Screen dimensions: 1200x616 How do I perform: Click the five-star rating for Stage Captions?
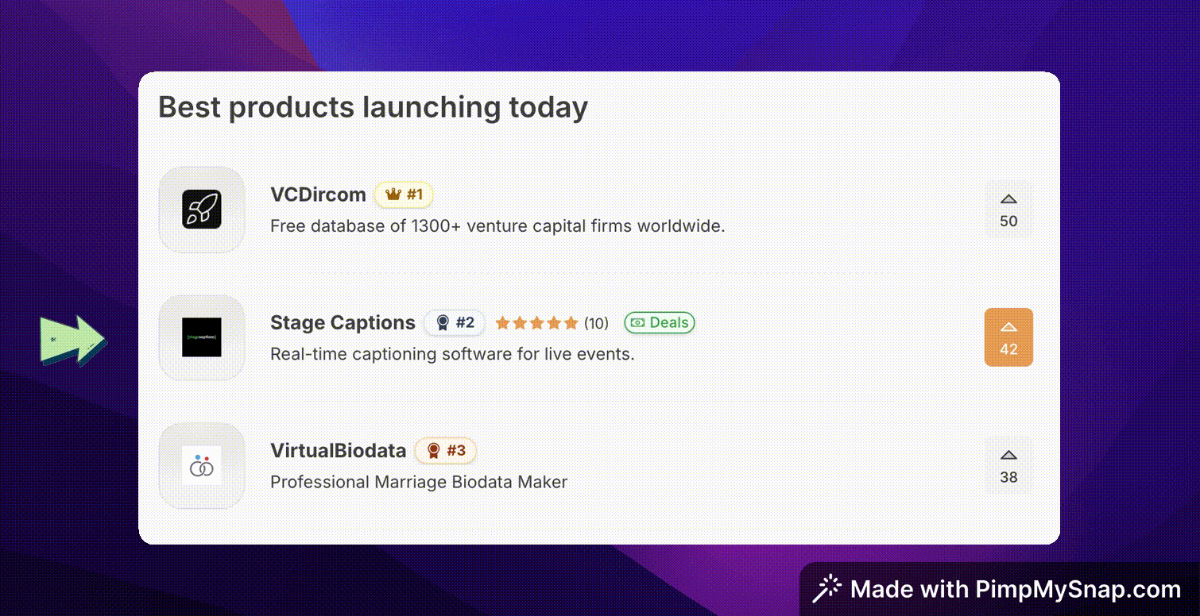536,323
